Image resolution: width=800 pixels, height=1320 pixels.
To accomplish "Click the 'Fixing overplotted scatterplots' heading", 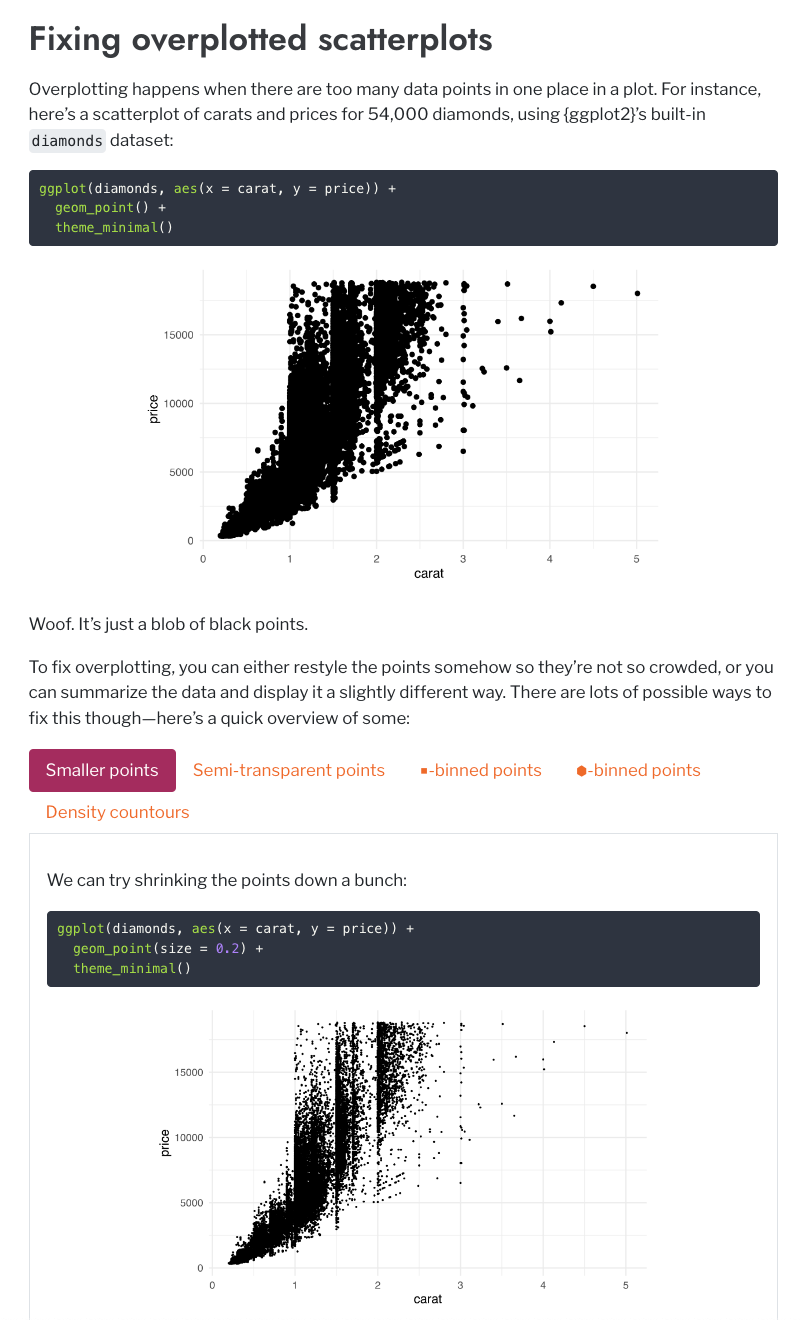I will tap(260, 39).
